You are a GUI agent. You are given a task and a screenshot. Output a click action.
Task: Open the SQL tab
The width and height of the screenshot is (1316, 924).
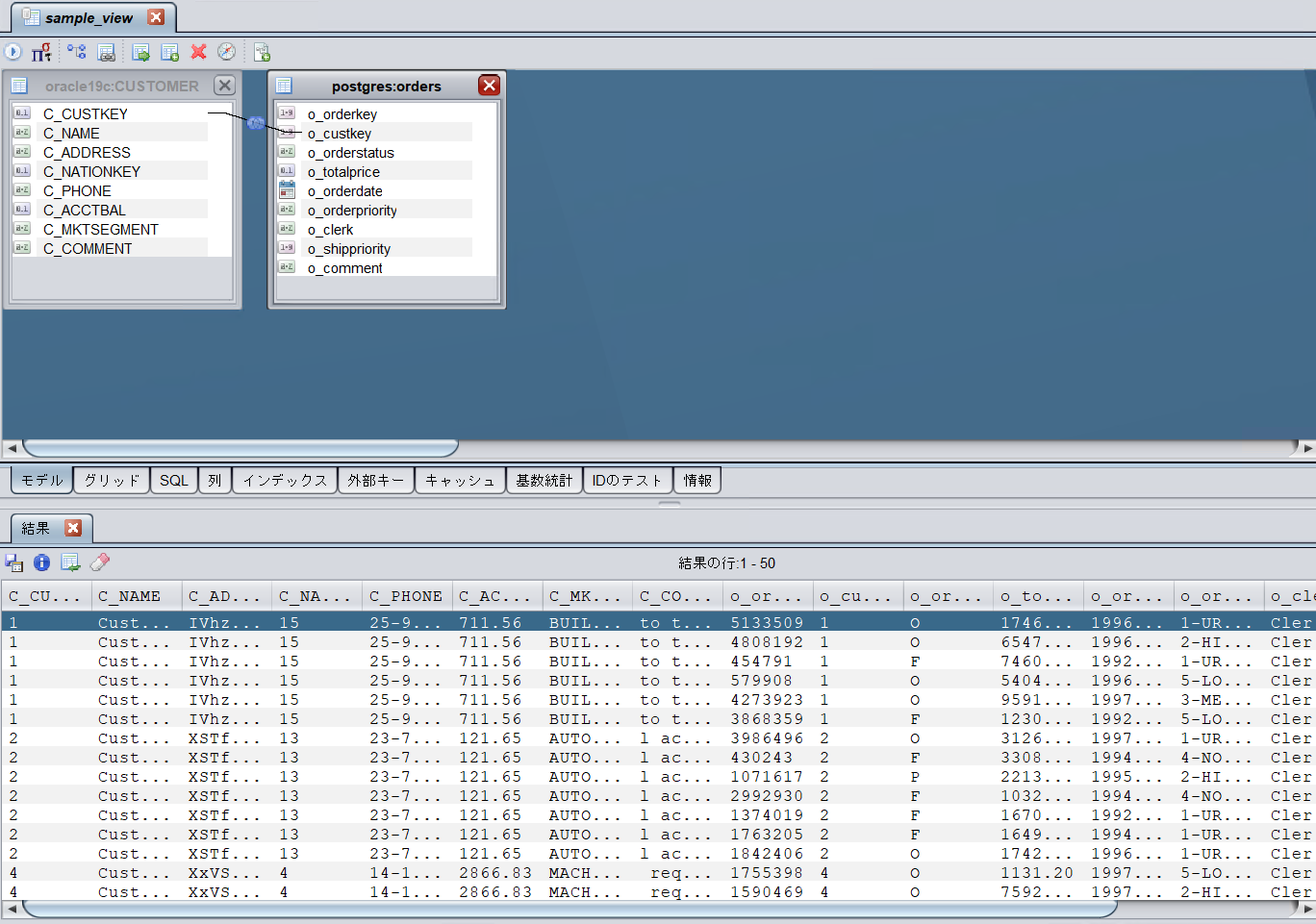174,480
